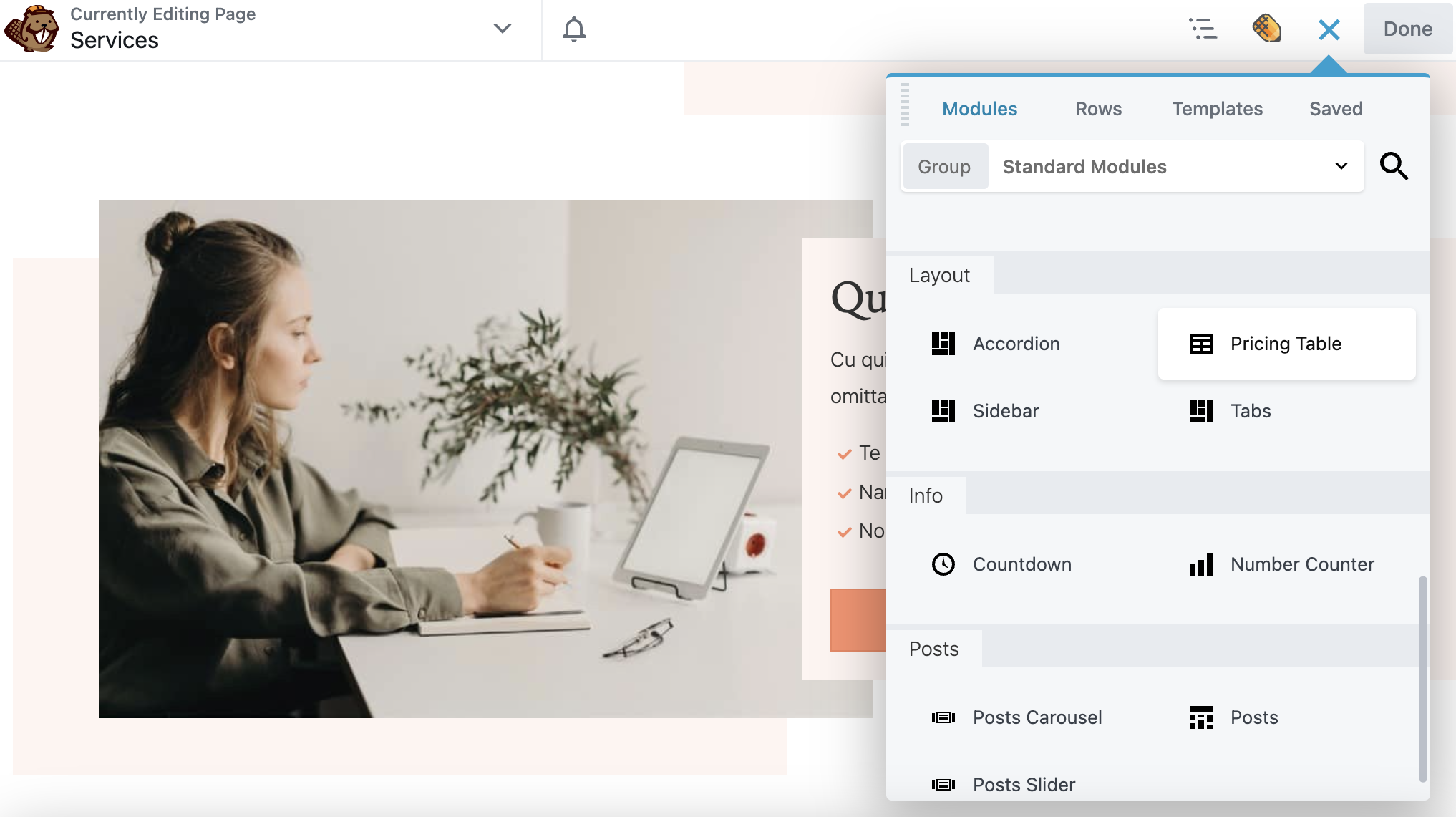1456x817 pixels.
Task: Expand the page selector dropdown arrow
Action: pyautogui.click(x=502, y=29)
